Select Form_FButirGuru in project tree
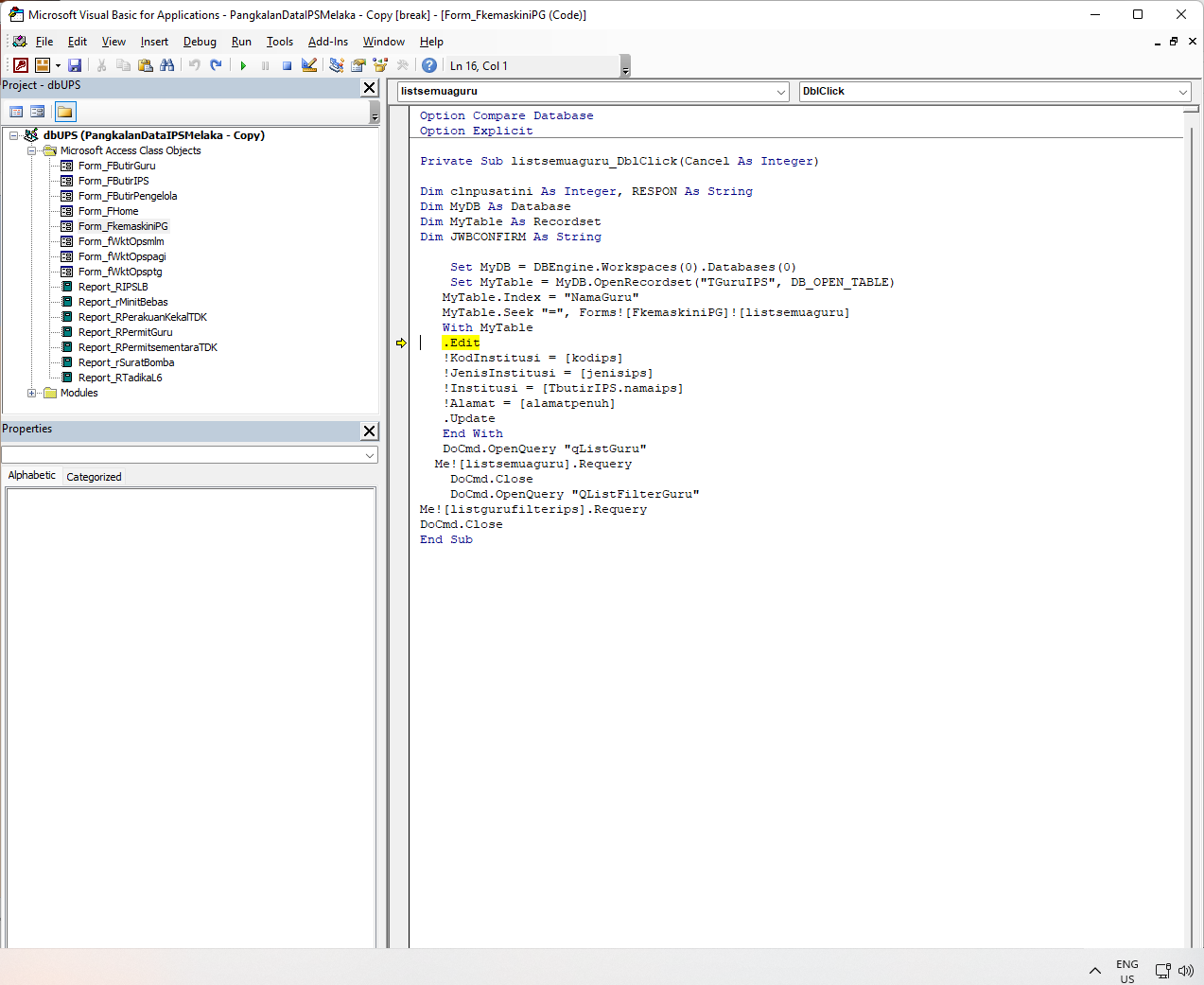Screen dimensions: 1204x985 click(116, 166)
